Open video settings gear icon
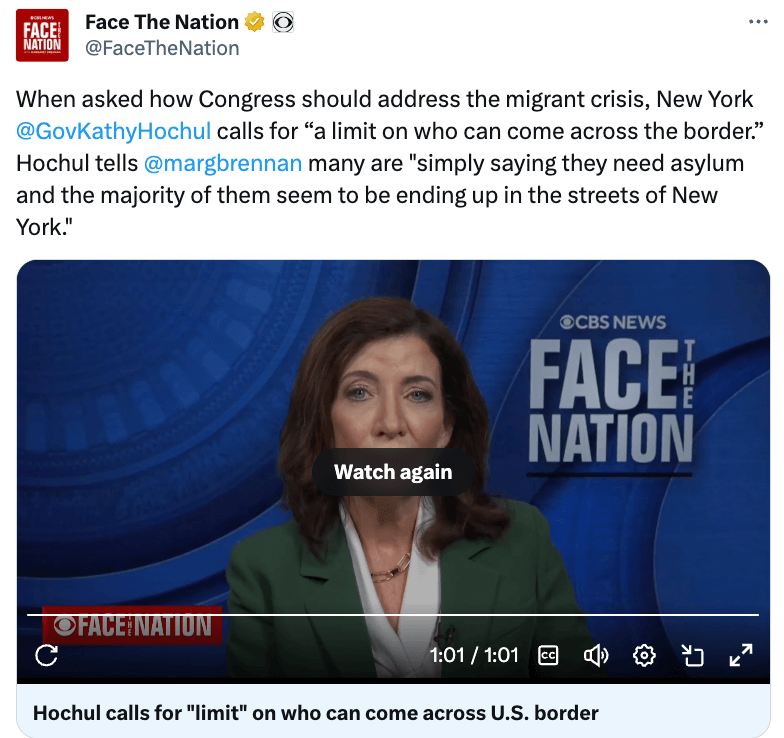 coord(644,655)
